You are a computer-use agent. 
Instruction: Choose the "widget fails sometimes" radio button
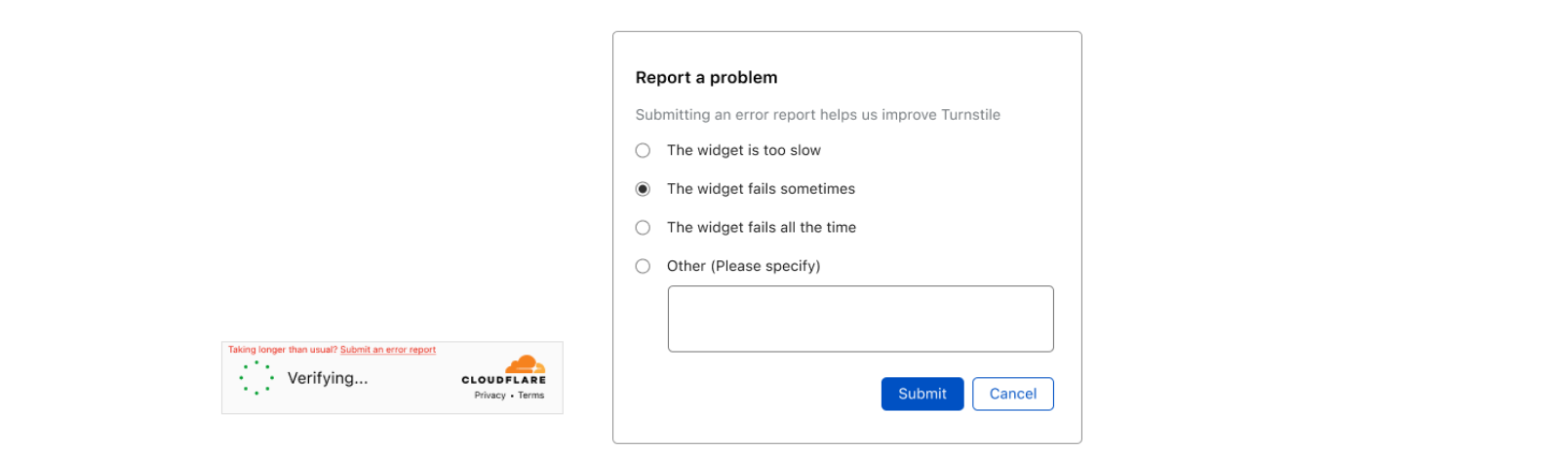[643, 189]
